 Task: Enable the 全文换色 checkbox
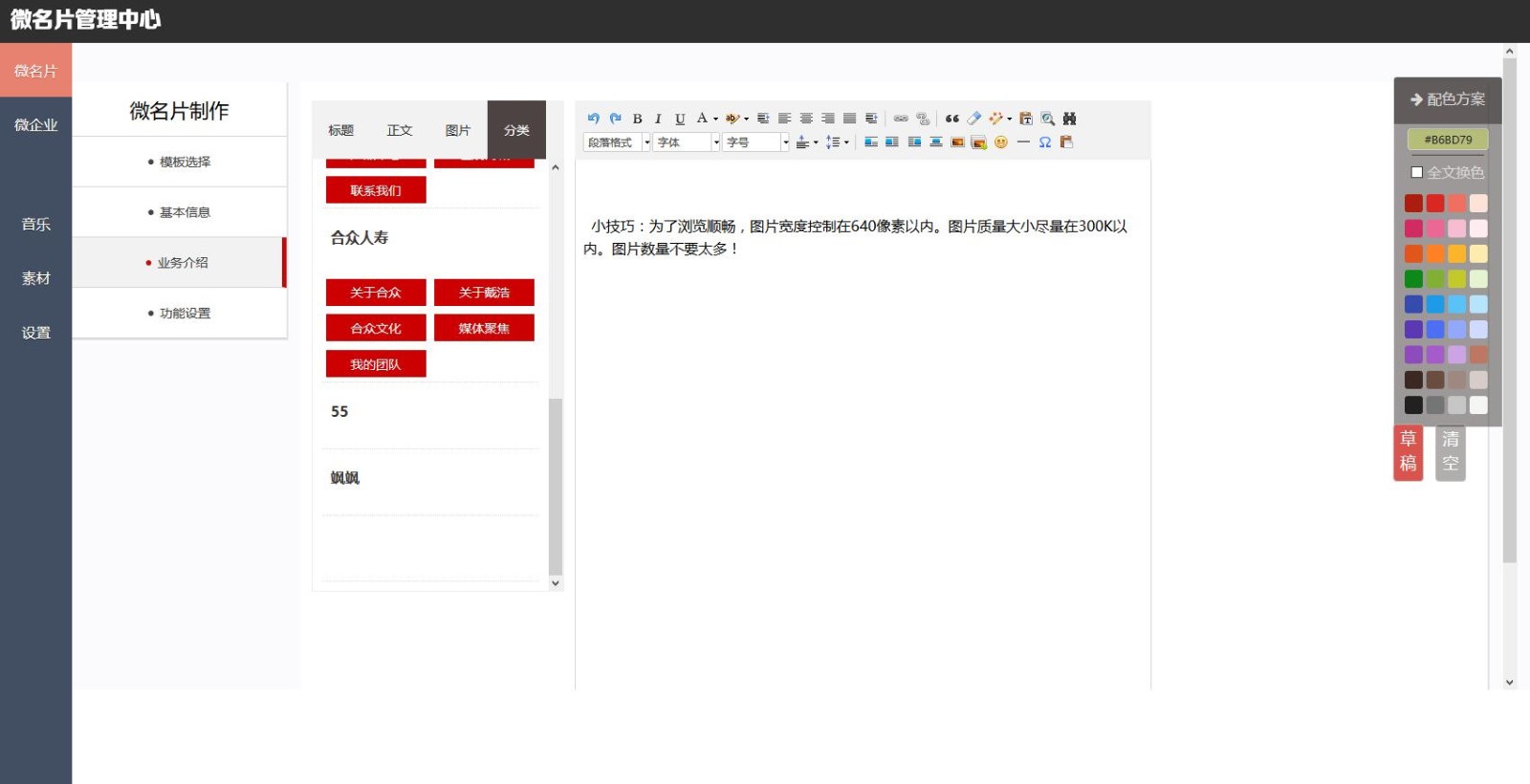[1417, 172]
